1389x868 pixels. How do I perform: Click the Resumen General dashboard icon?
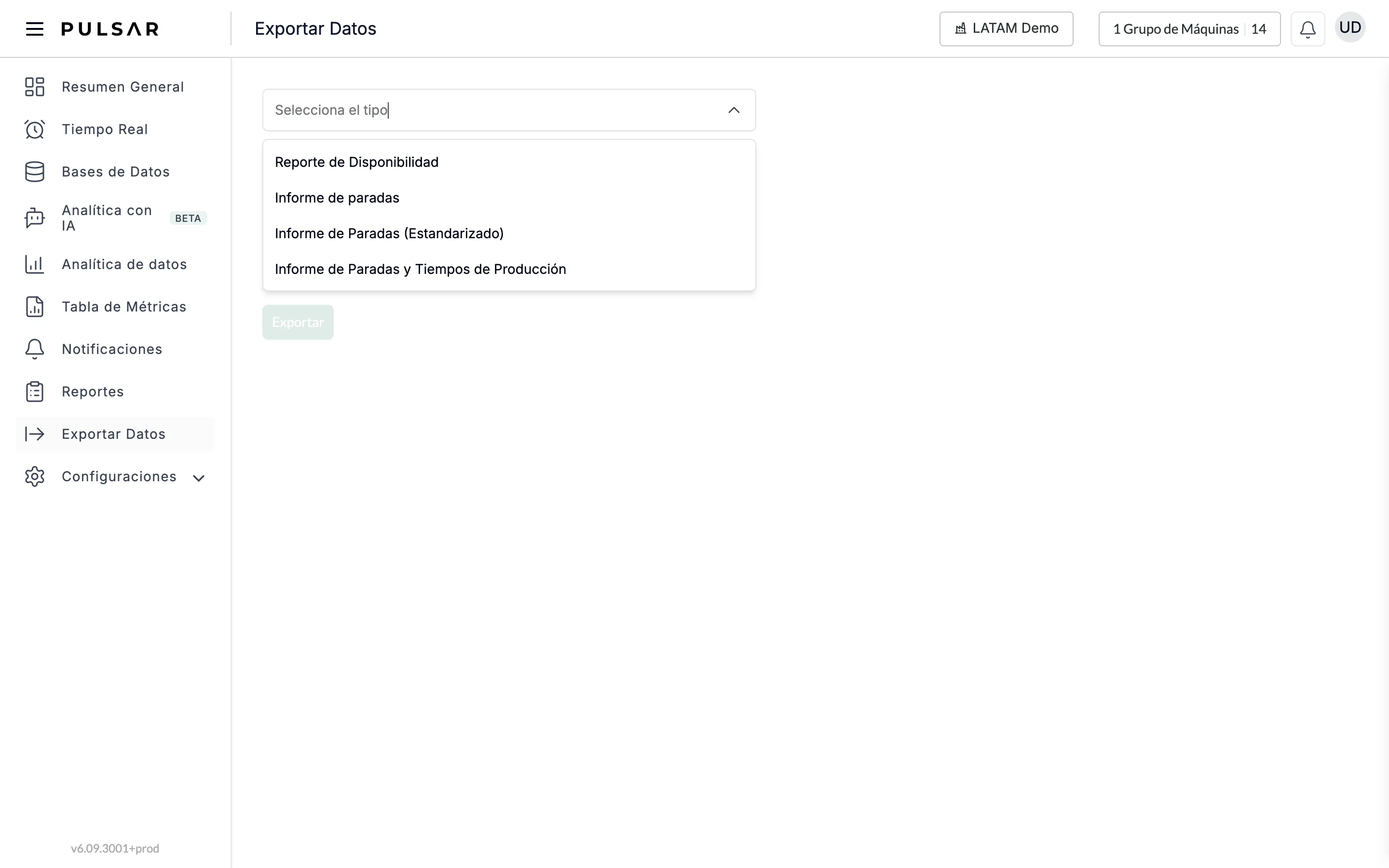(x=34, y=87)
